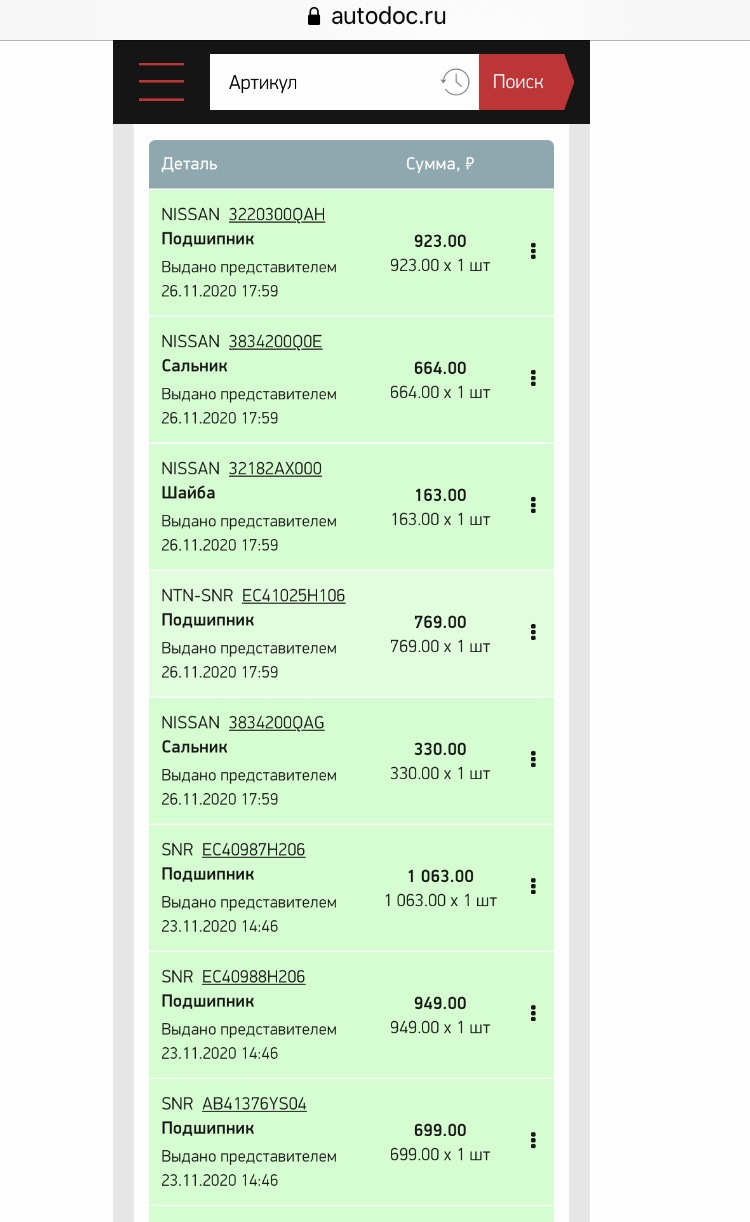The height and width of the screenshot is (1222, 750).
Task: Click the Поиск search button
Action: tap(520, 82)
